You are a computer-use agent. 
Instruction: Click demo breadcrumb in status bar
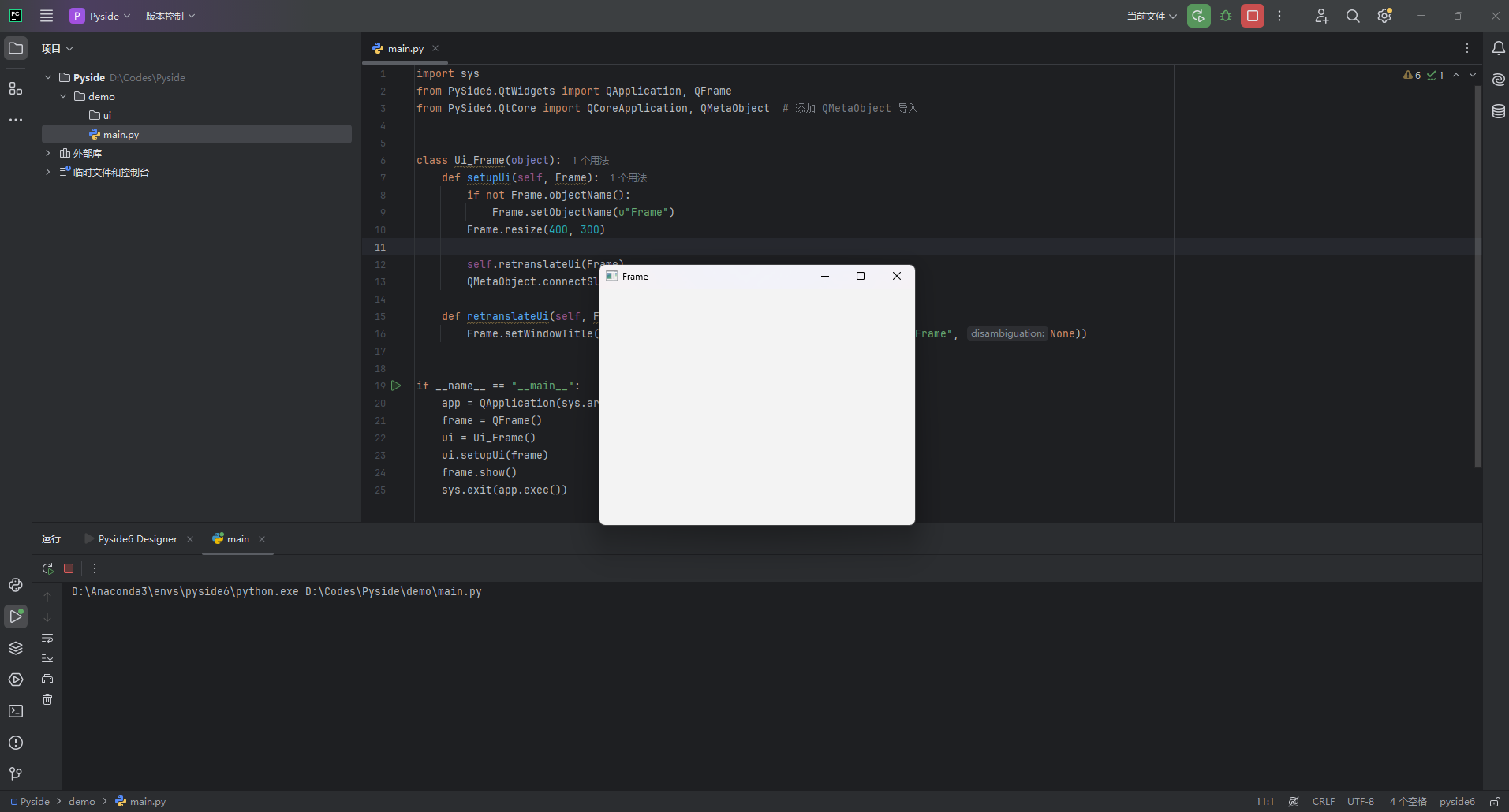(82, 801)
